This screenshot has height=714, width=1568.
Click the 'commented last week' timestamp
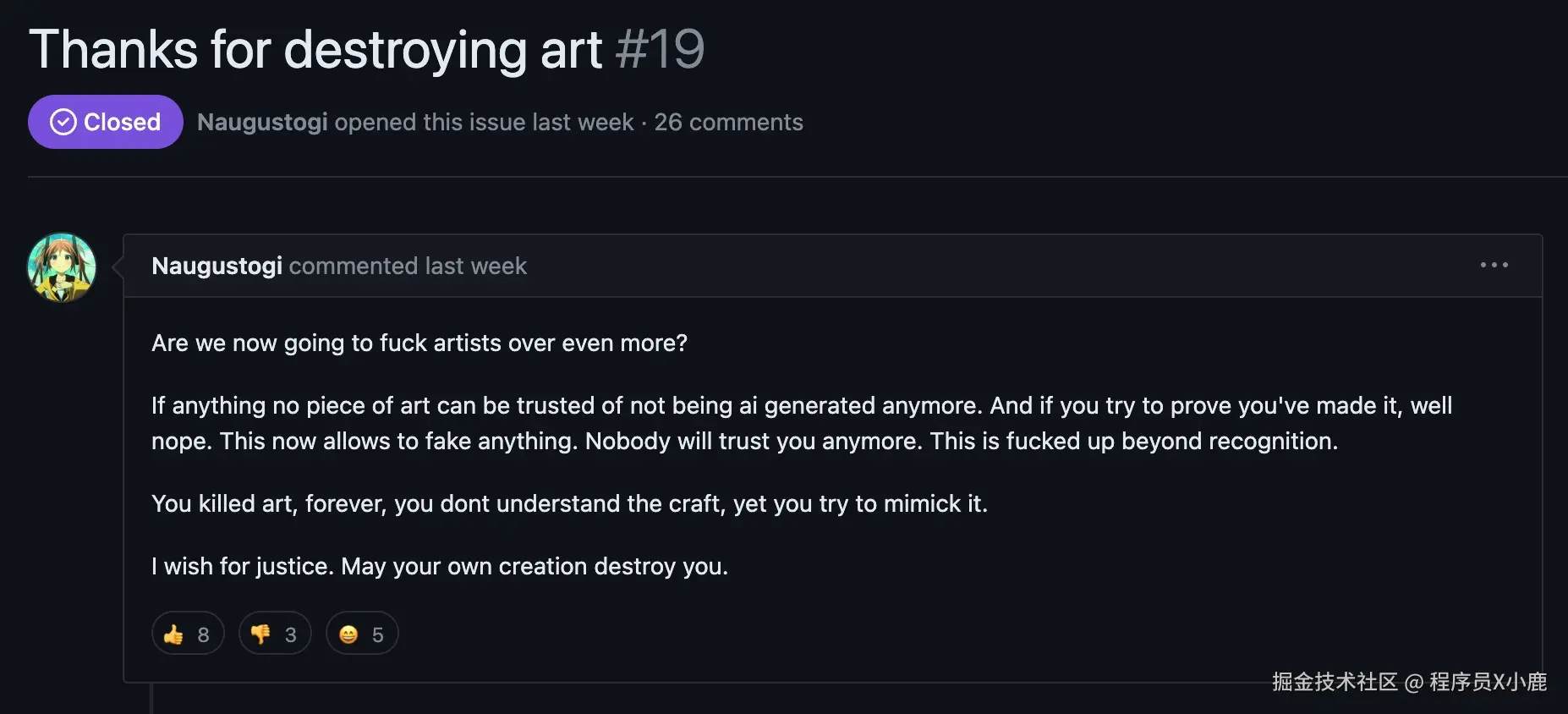408,266
